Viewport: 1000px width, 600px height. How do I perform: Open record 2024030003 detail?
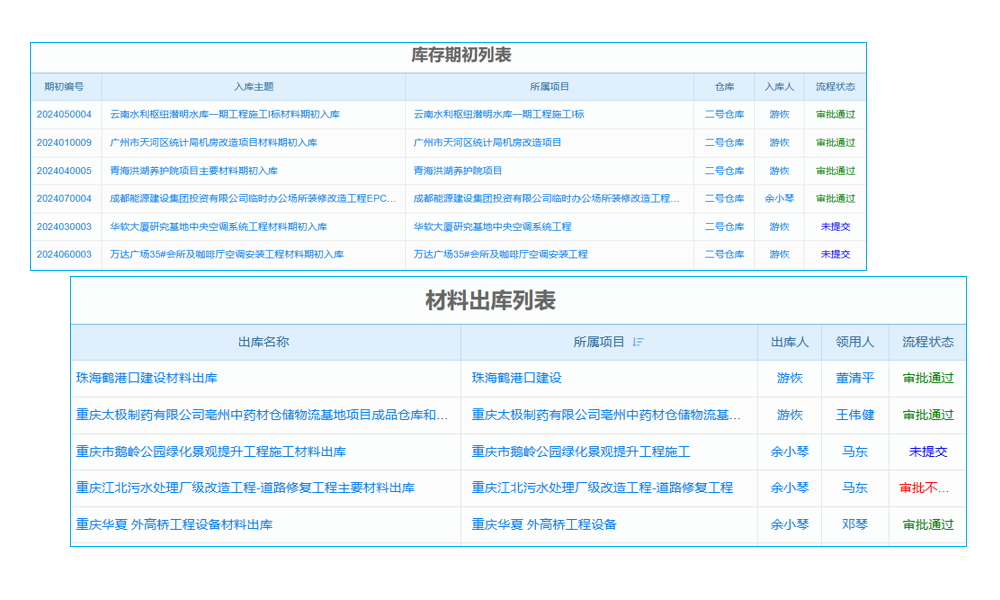64,227
